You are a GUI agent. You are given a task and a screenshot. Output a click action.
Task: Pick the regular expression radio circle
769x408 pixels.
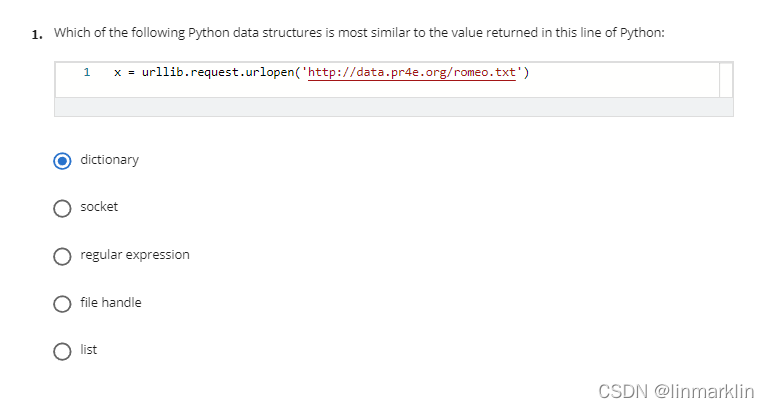tap(62, 256)
